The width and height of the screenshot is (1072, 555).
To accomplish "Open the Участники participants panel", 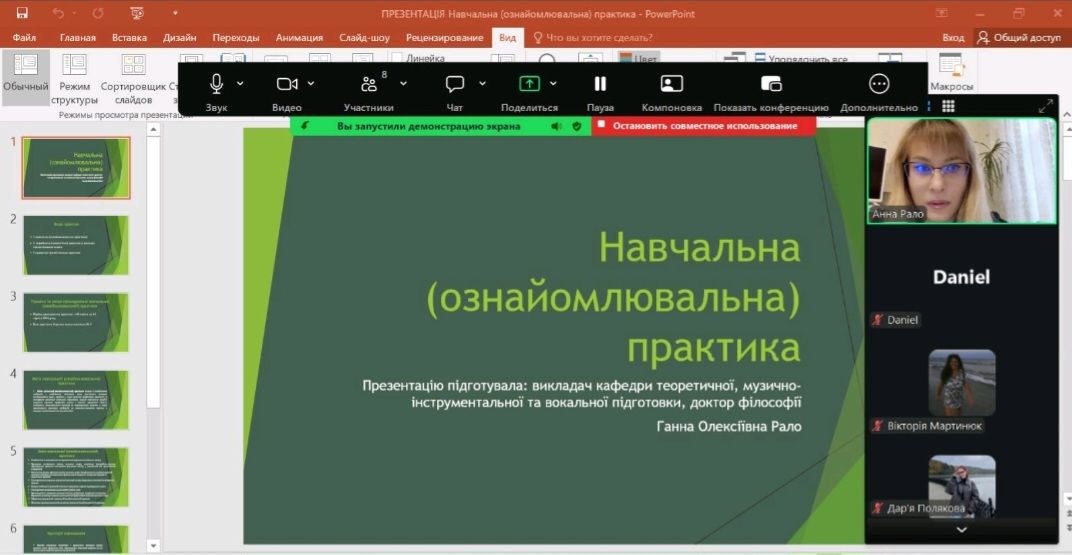I will pos(369,84).
